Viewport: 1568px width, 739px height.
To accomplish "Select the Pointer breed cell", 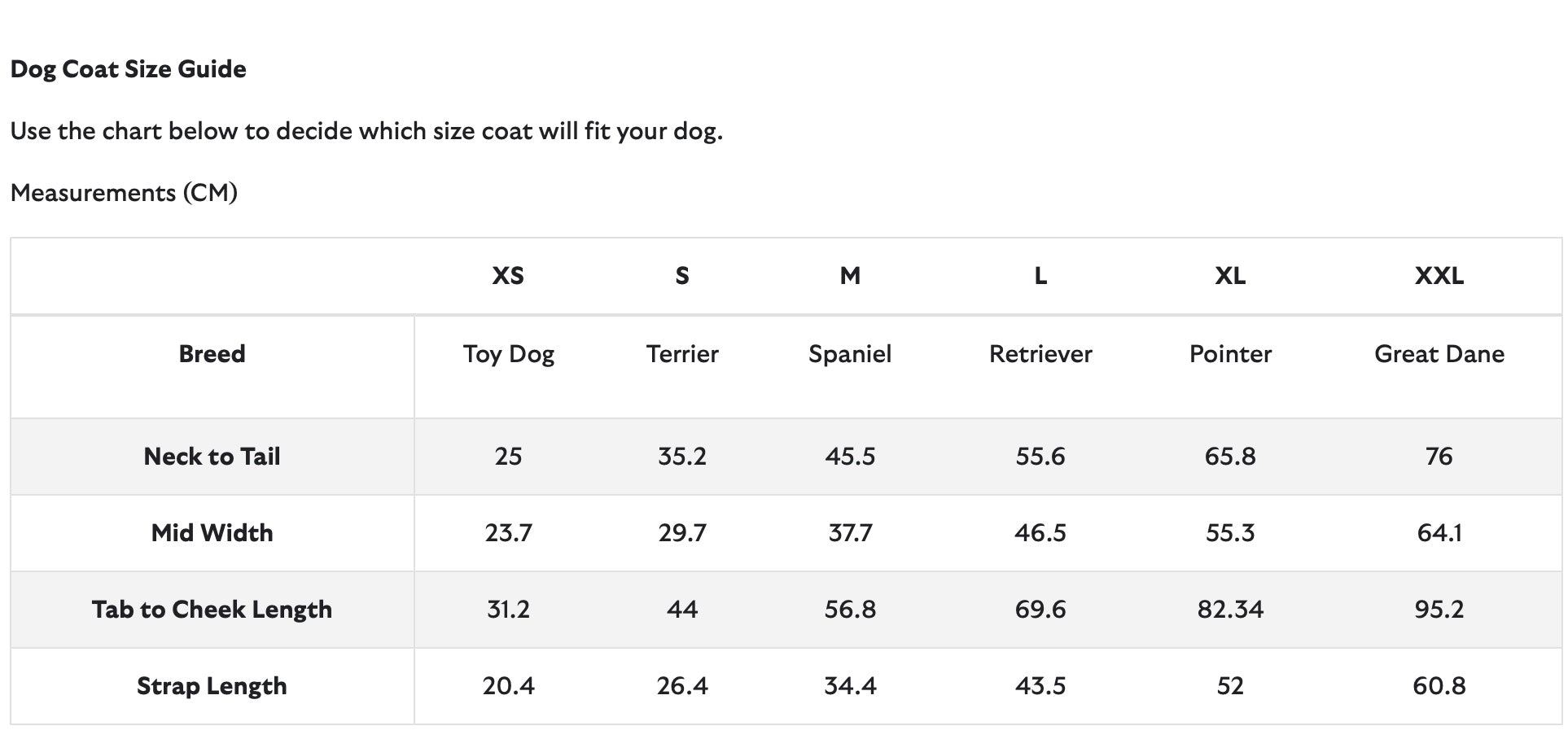I will point(1229,354).
